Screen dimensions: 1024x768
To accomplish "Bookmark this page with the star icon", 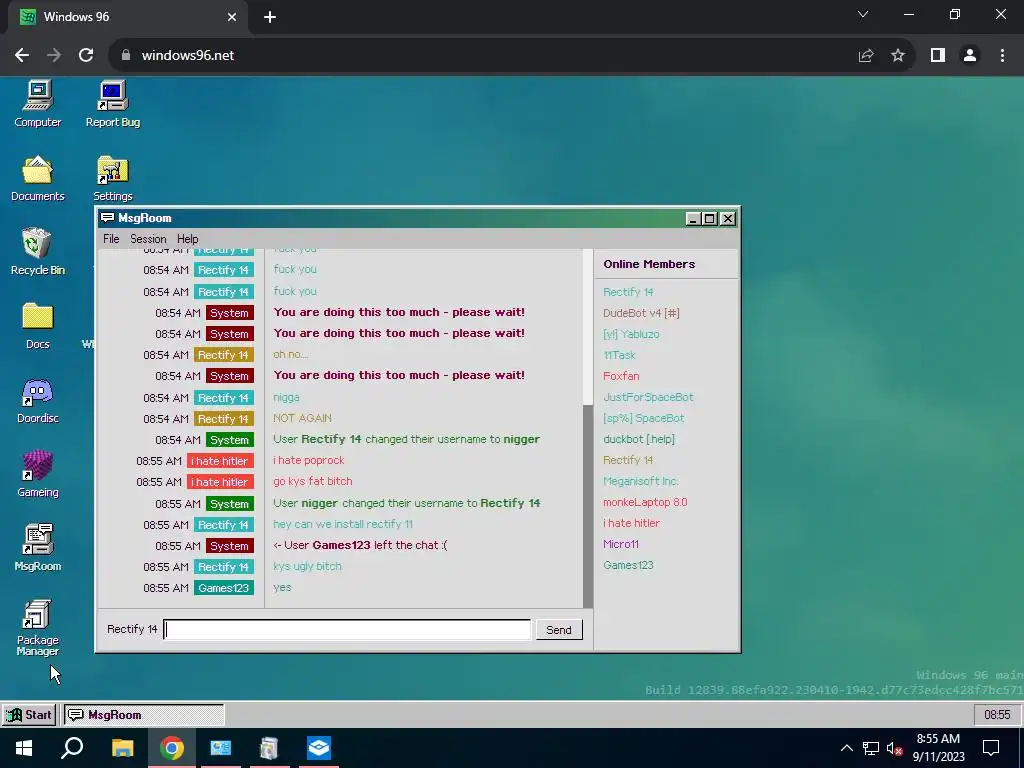I will coord(898,56).
